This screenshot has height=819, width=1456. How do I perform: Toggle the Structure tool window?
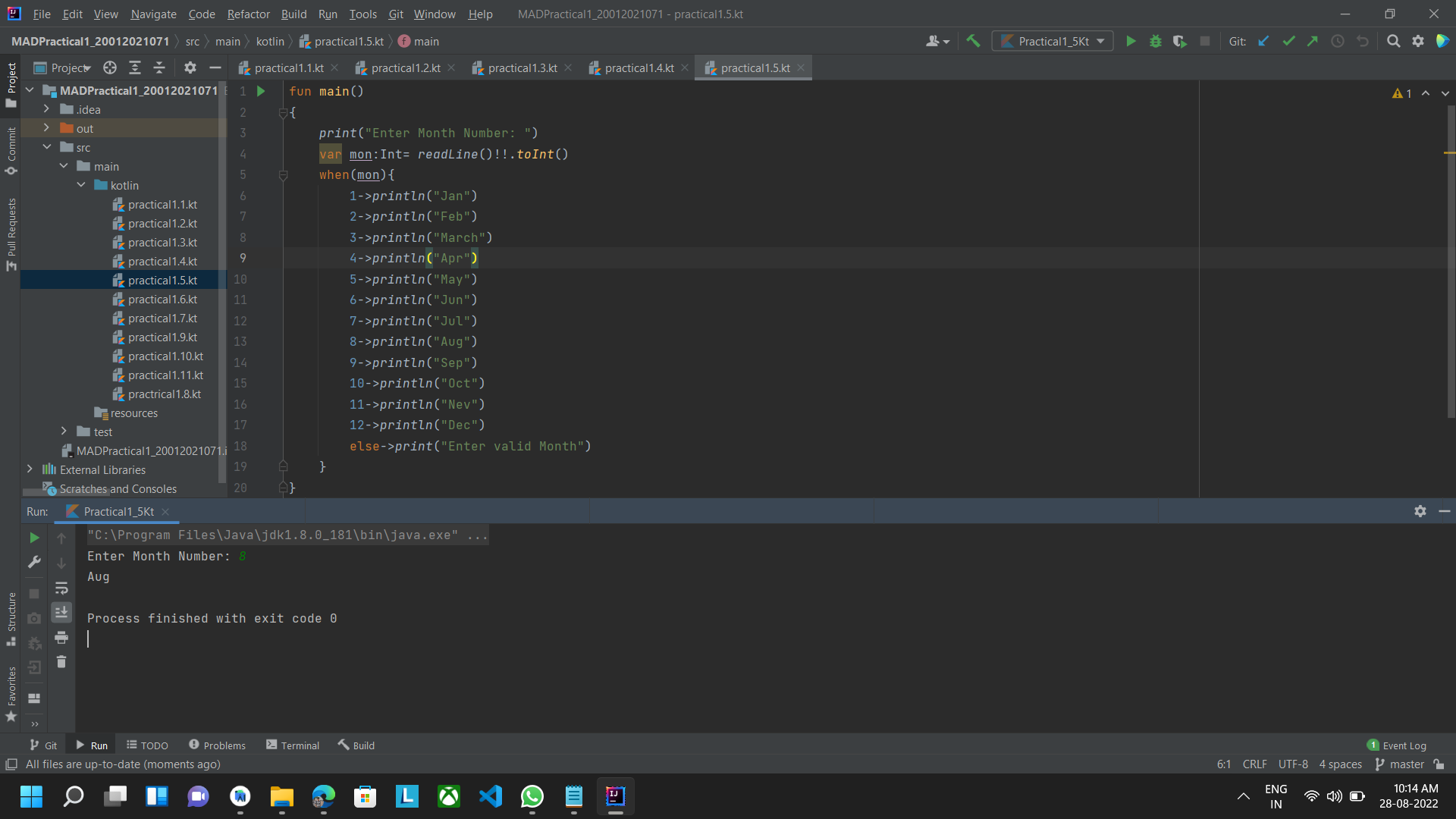(11, 620)
